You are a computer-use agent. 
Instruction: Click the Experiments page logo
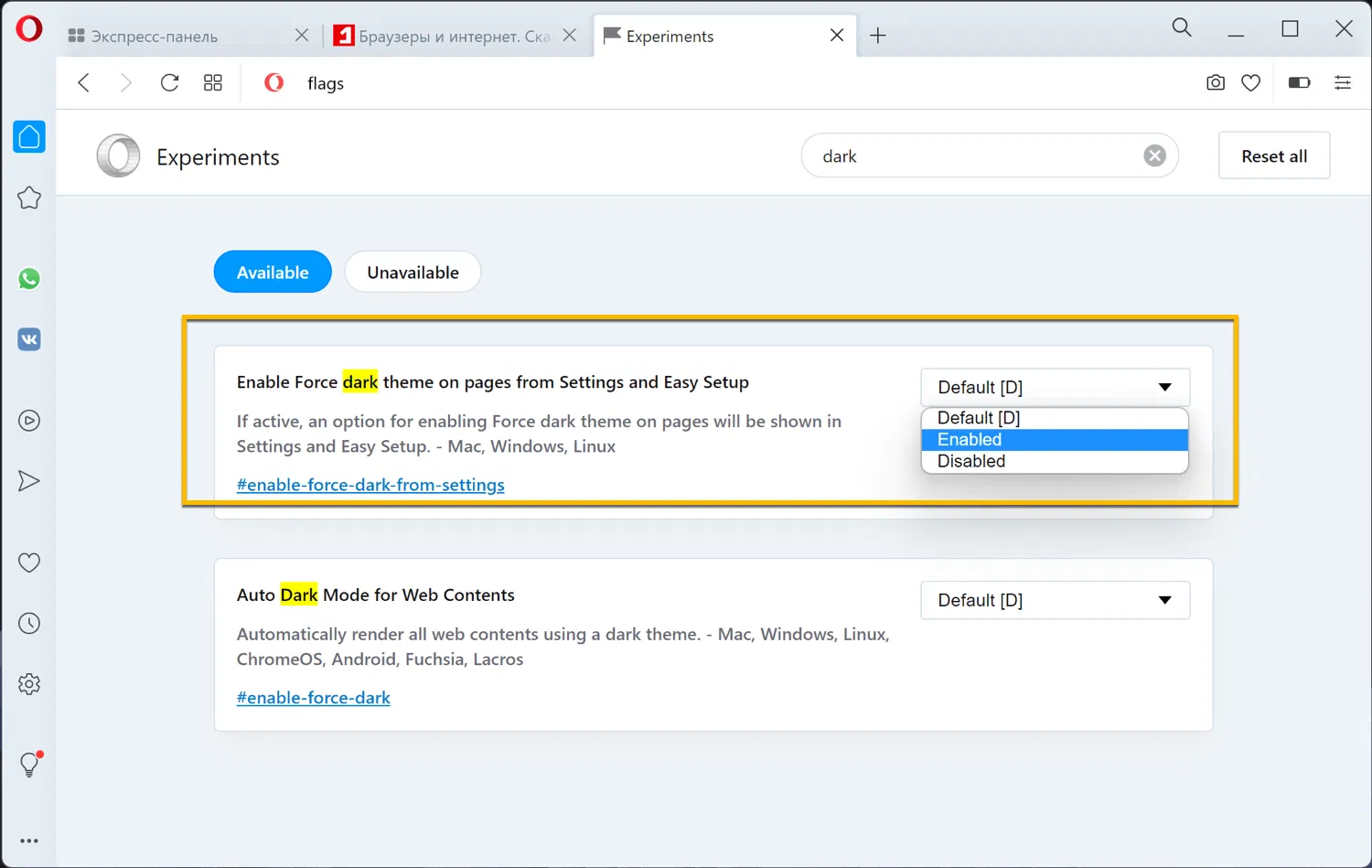coord(118,156)
